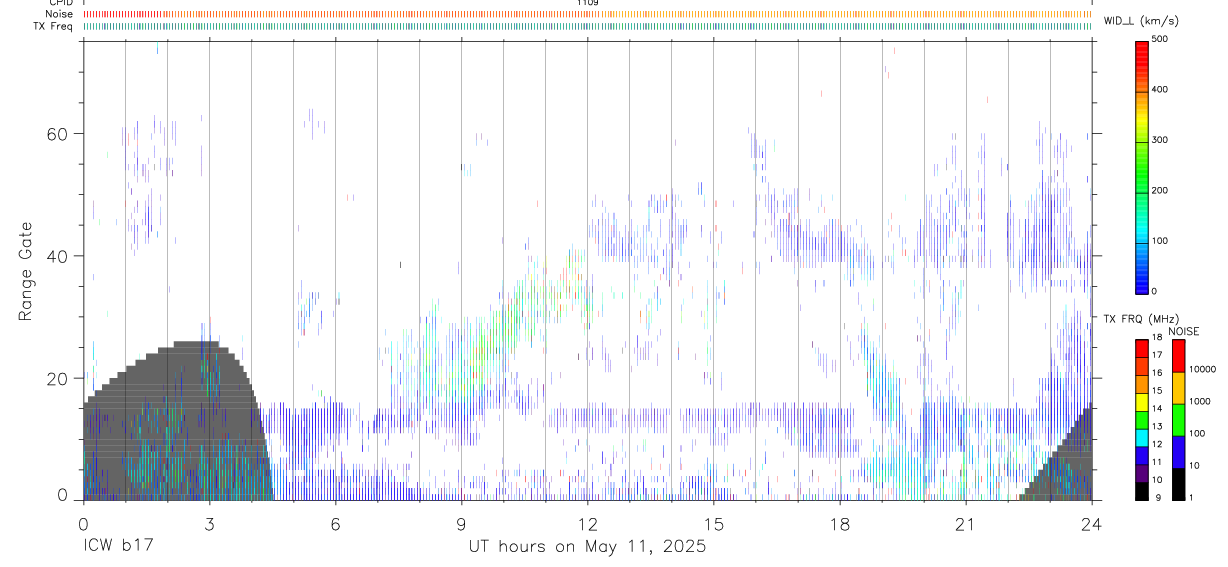This screenshot has width=1228, height=567.
Task: Click the 300 tick on the width colorbar
Action: tap(1160, 140)
